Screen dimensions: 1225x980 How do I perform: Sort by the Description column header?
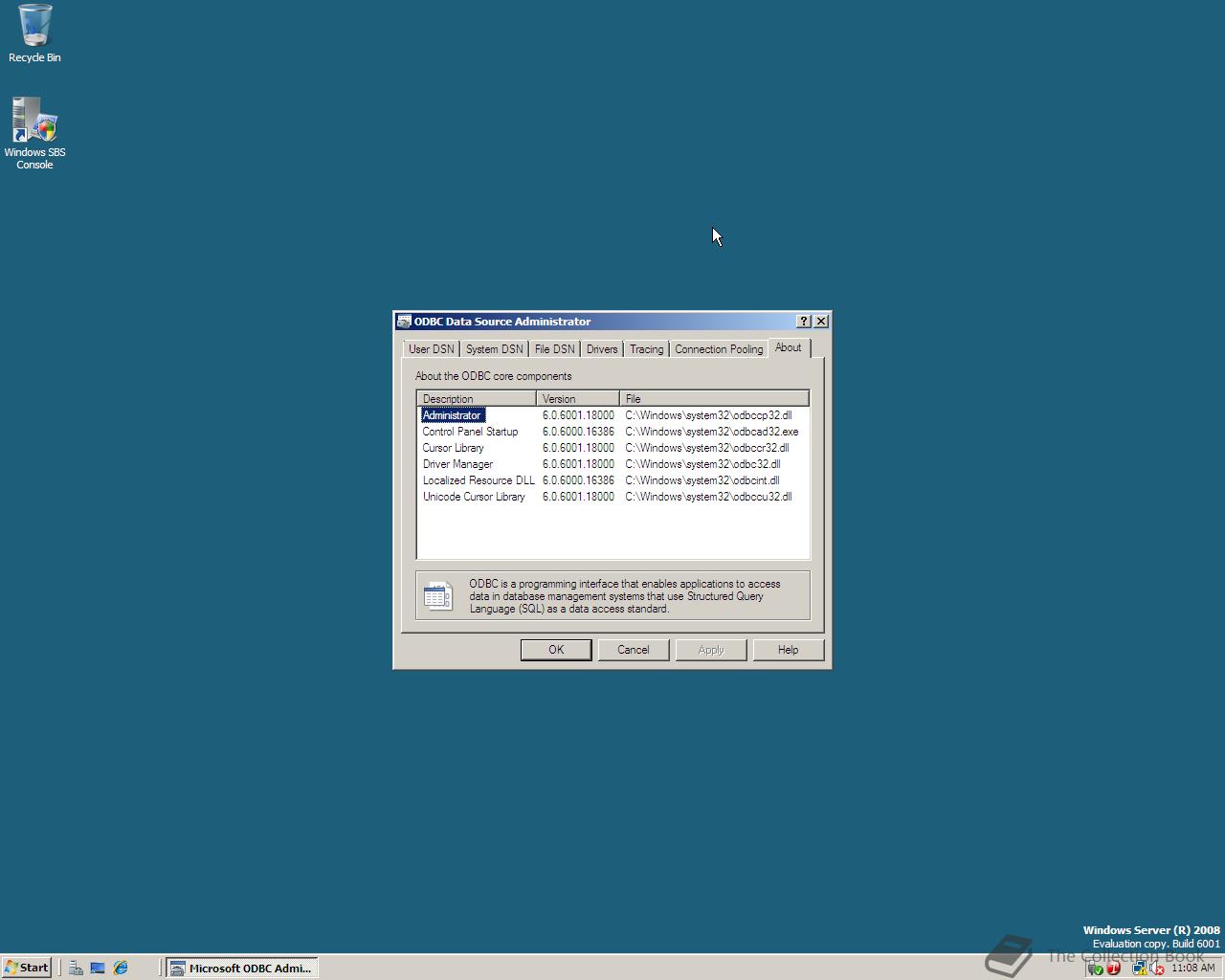477,398
